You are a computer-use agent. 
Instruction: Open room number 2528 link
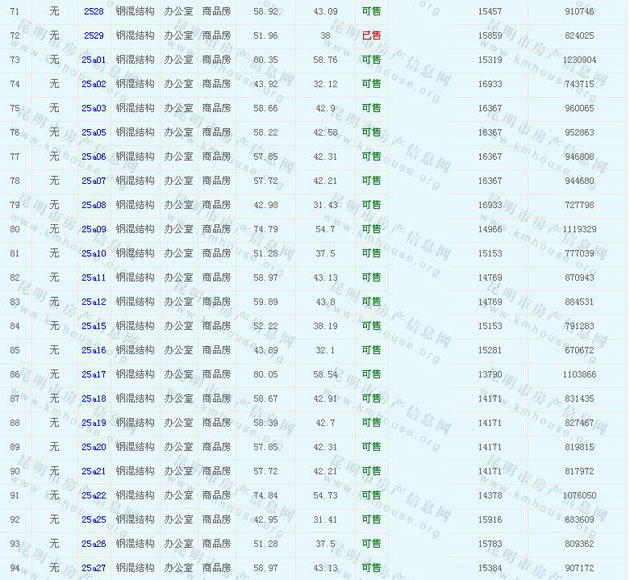pyautogui.click(x=94, y=11)
